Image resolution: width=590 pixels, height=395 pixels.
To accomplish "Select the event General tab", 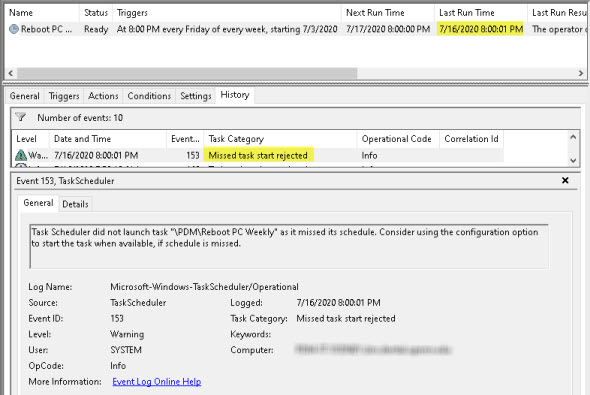I will (x=38, y=203).
